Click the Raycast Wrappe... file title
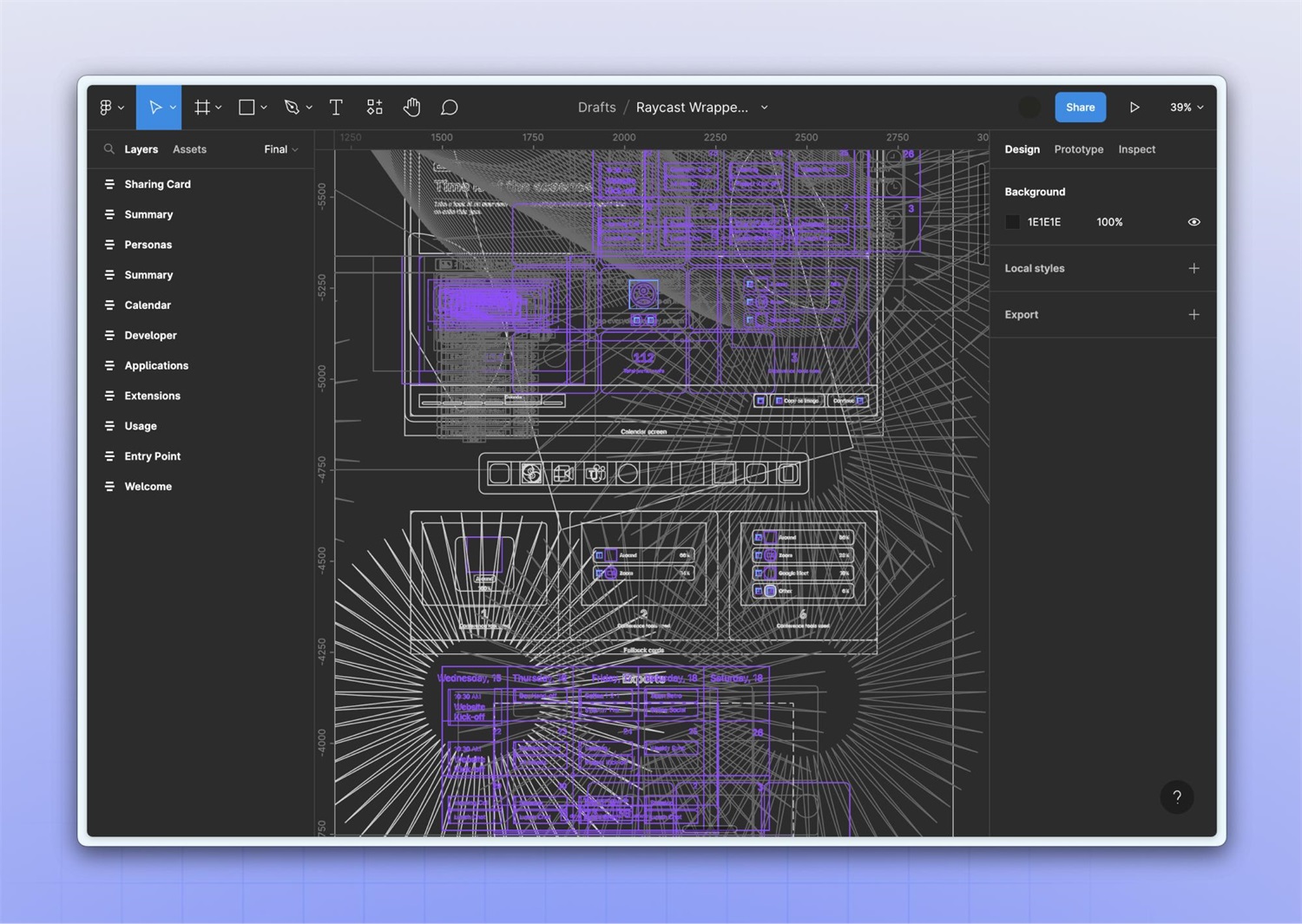1302x924 pixels. coord(692,108)
